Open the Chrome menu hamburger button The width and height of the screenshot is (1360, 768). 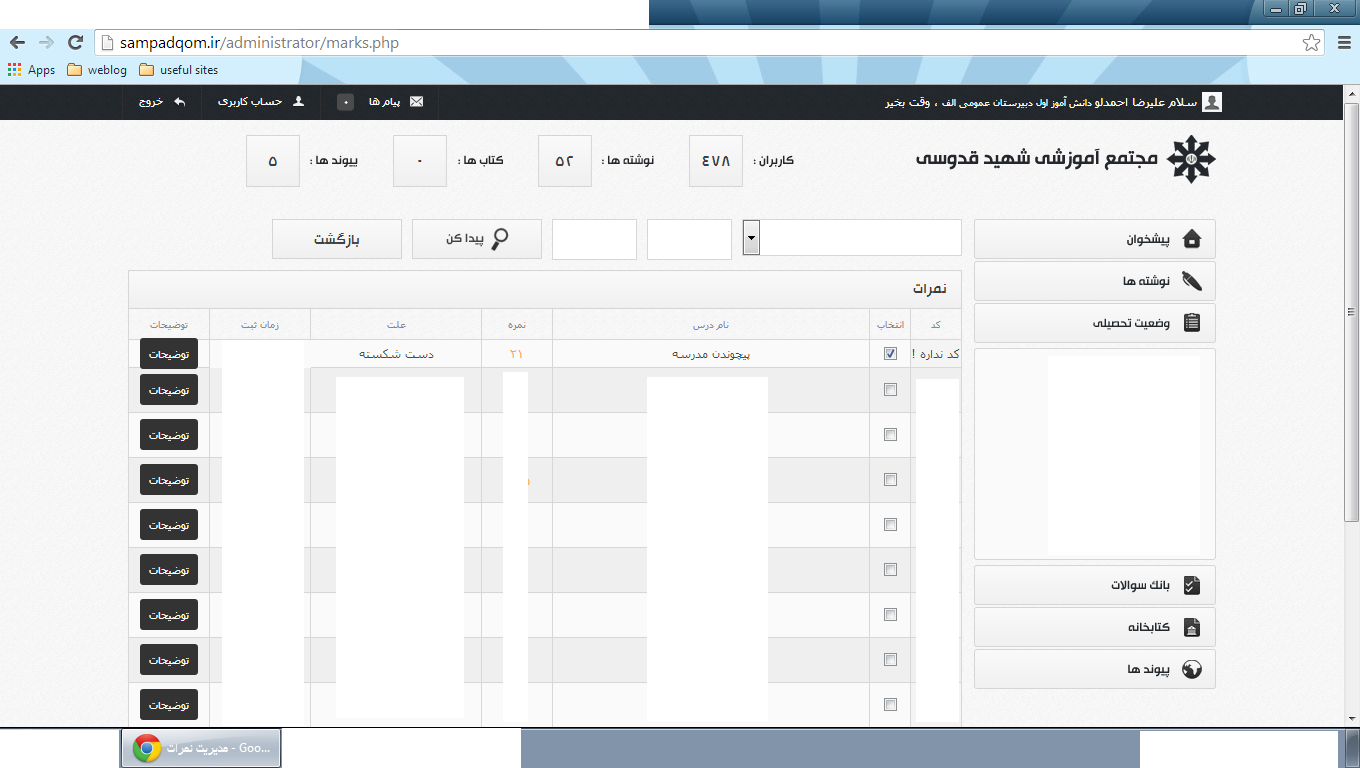(1343, 42)
